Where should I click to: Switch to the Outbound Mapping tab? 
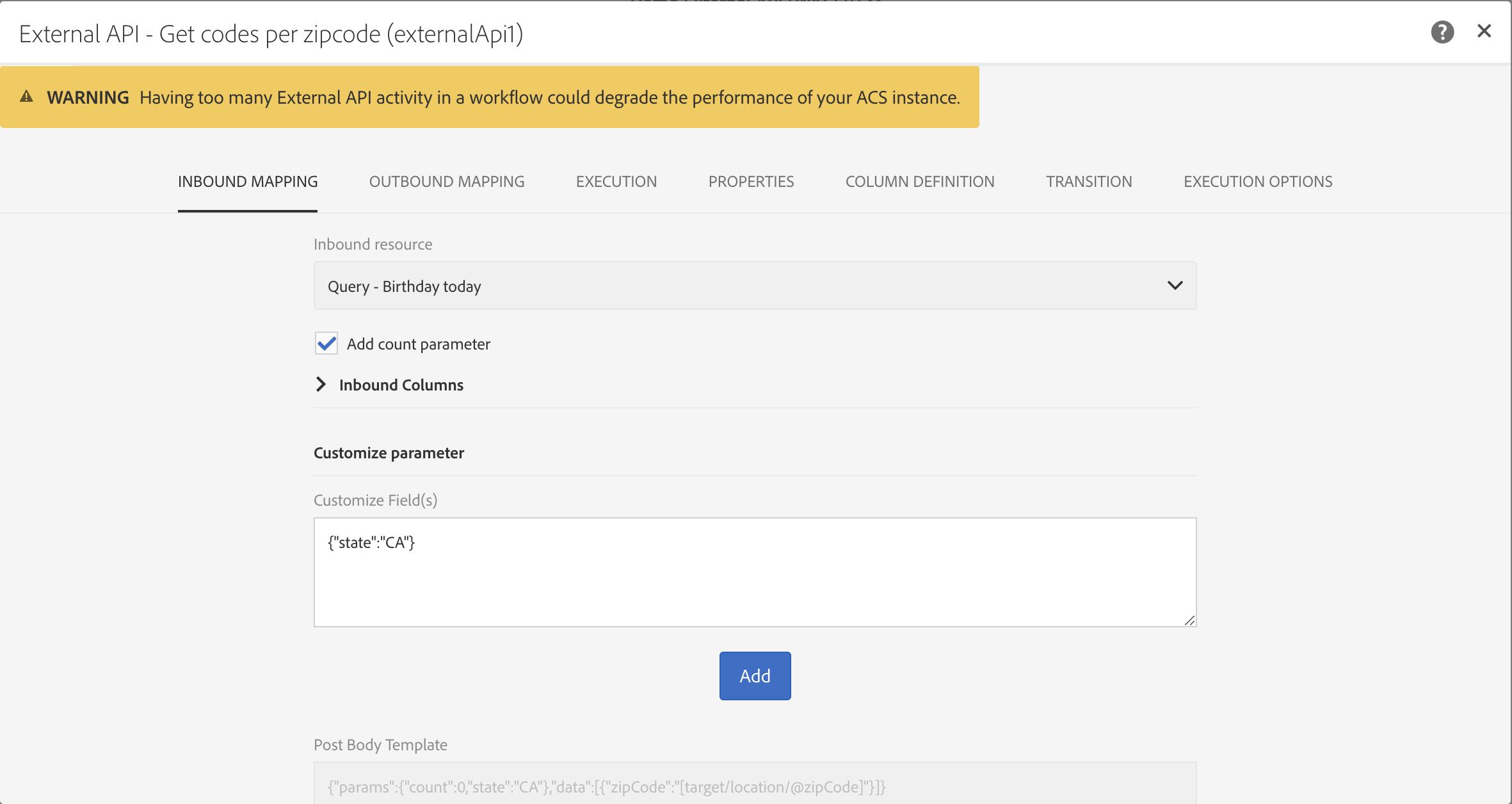click(446, 182)
